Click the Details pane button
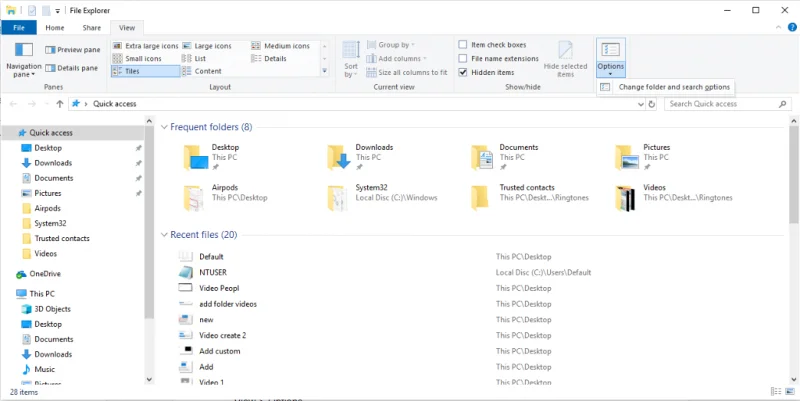The image size is (800, 401). click(x=72, y=68)
